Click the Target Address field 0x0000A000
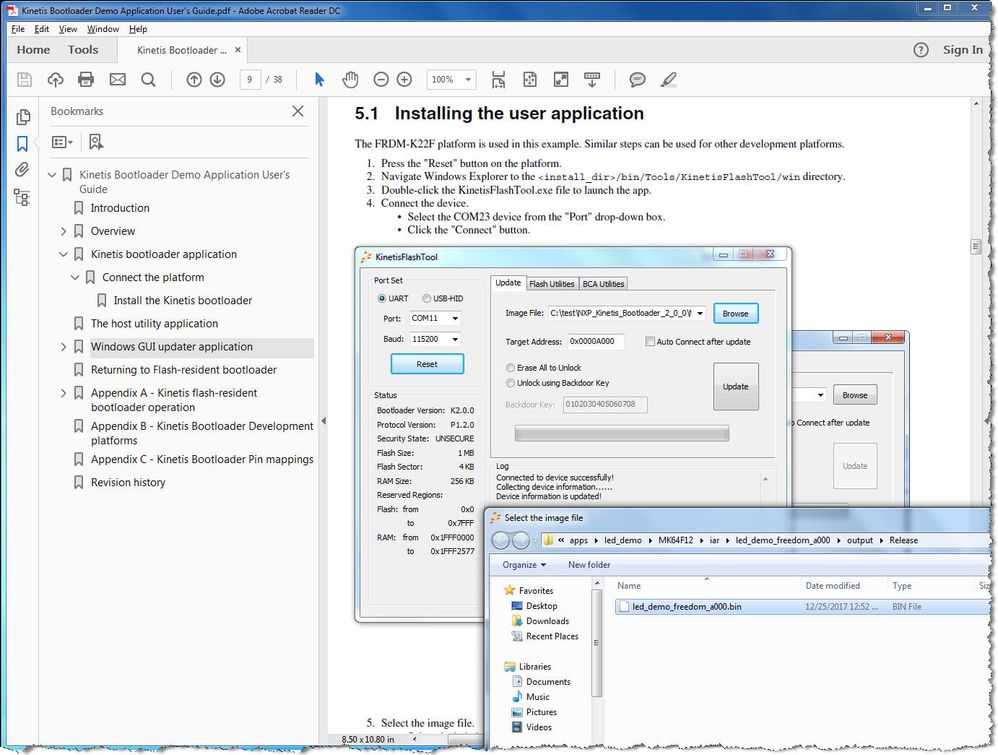This screenshot has height=755, width=998. 596,341
